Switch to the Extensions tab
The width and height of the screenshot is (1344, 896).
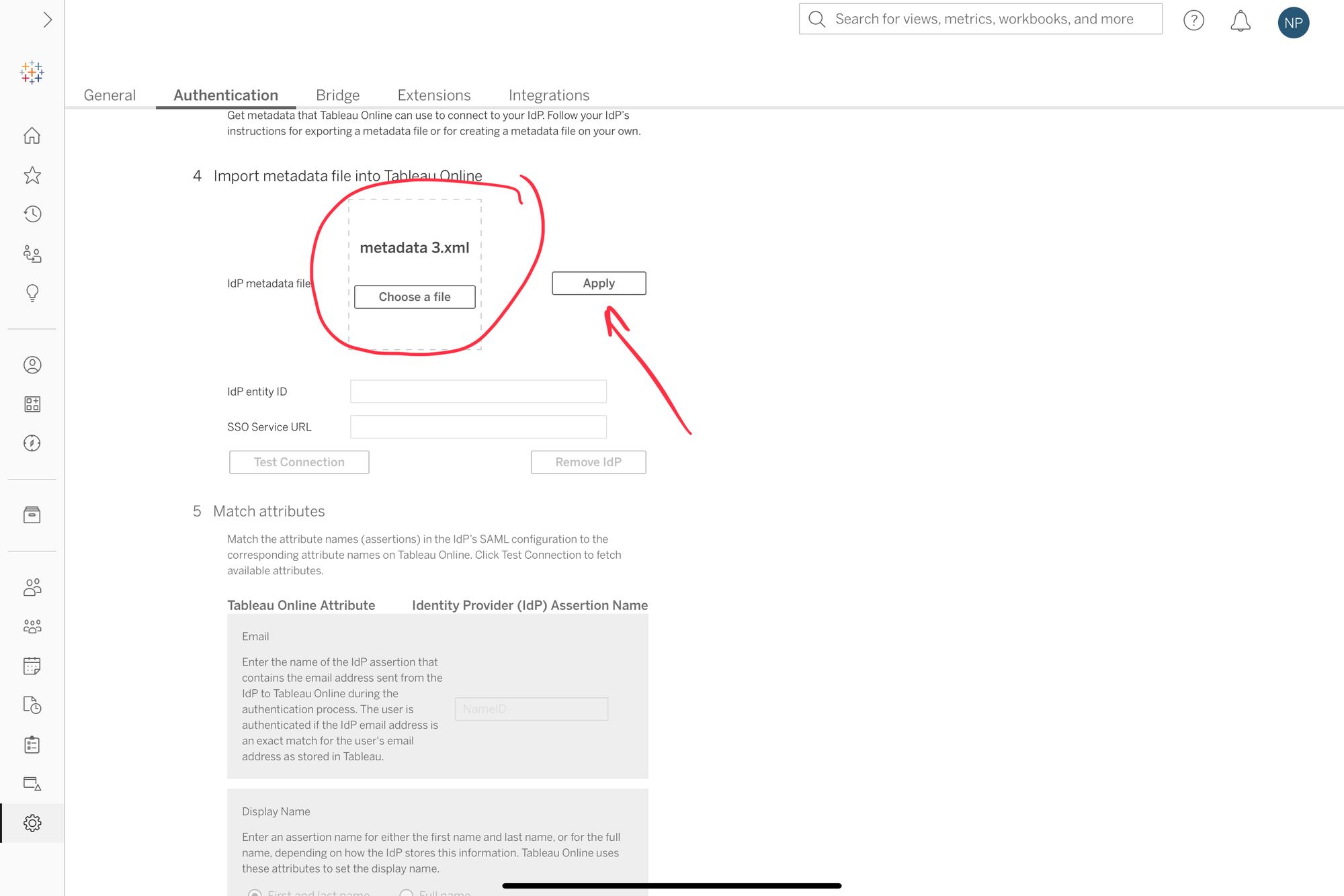point(434,95)
